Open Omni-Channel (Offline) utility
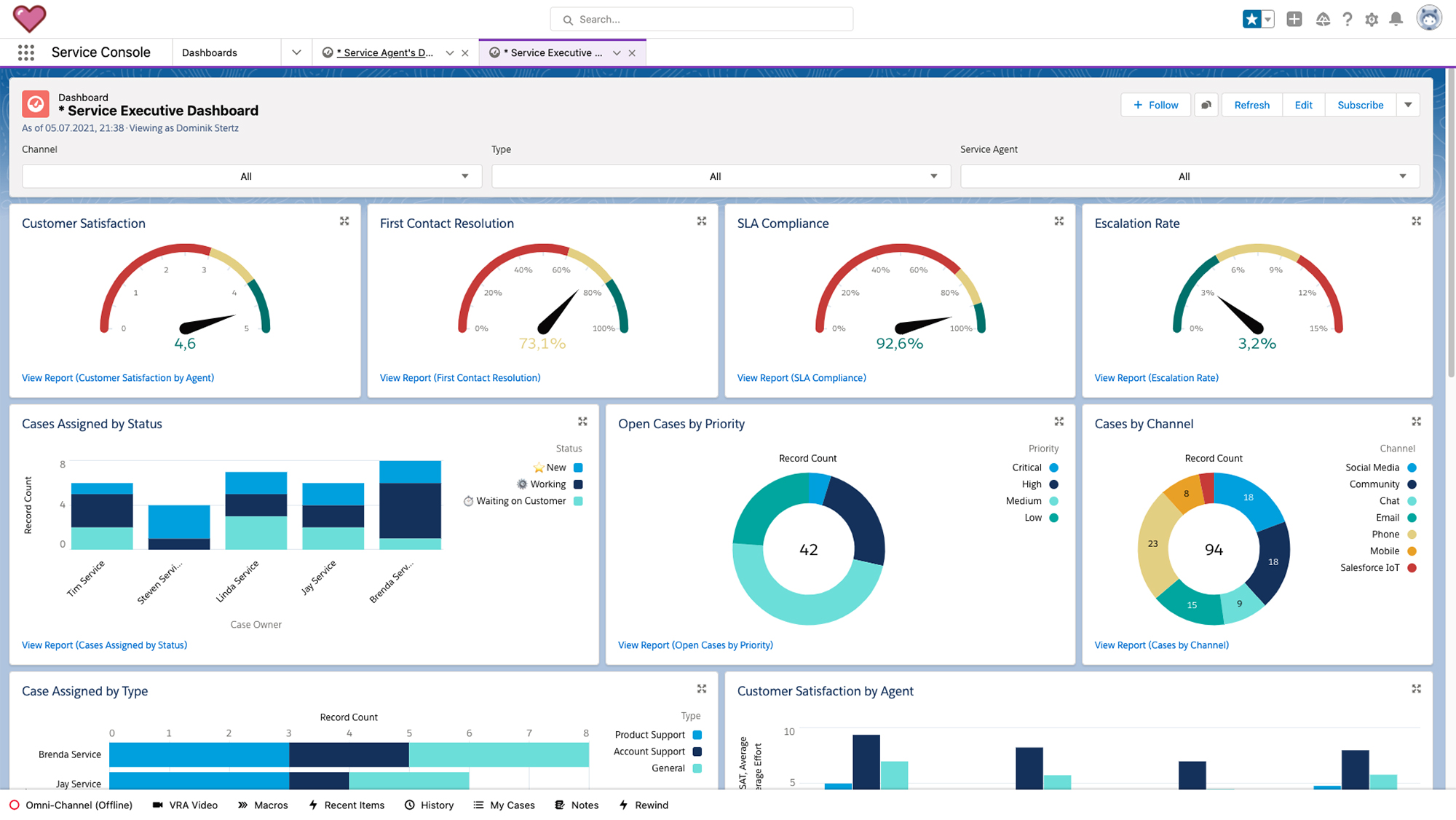The image size is (1456, 820). (71, 805)
